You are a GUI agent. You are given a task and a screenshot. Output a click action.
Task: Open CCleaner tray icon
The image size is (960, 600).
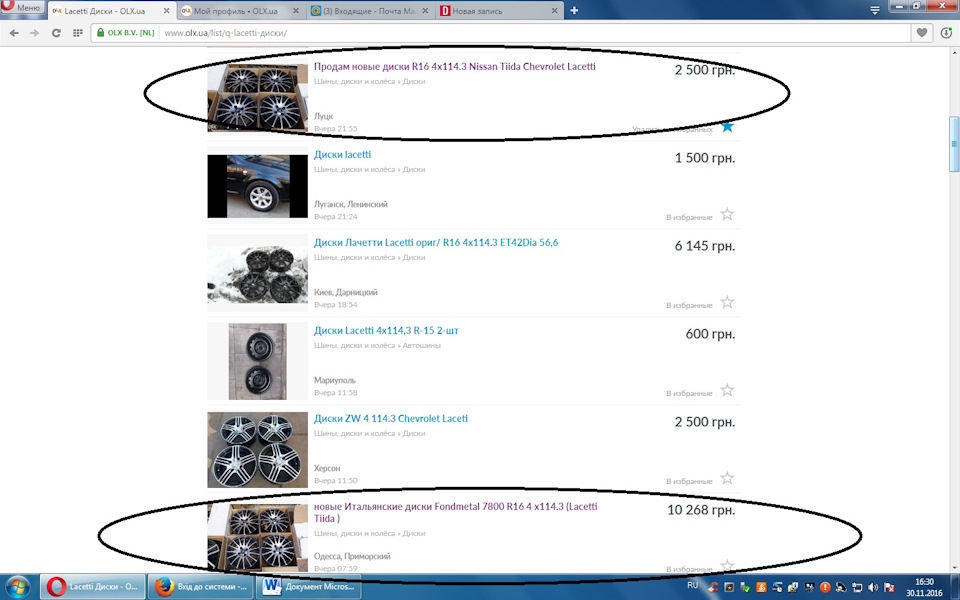click(x=713, y=587)
